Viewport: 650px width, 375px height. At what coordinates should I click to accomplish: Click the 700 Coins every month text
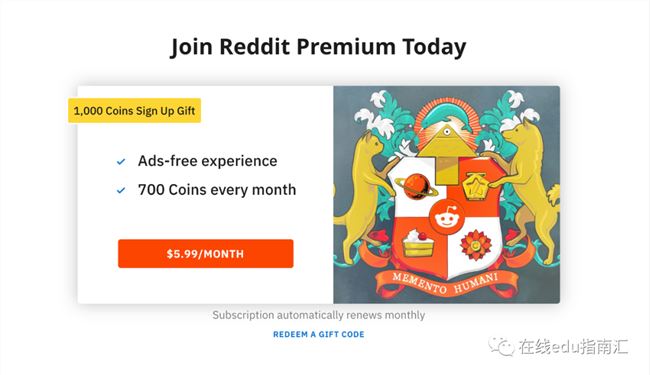[217, 190]
